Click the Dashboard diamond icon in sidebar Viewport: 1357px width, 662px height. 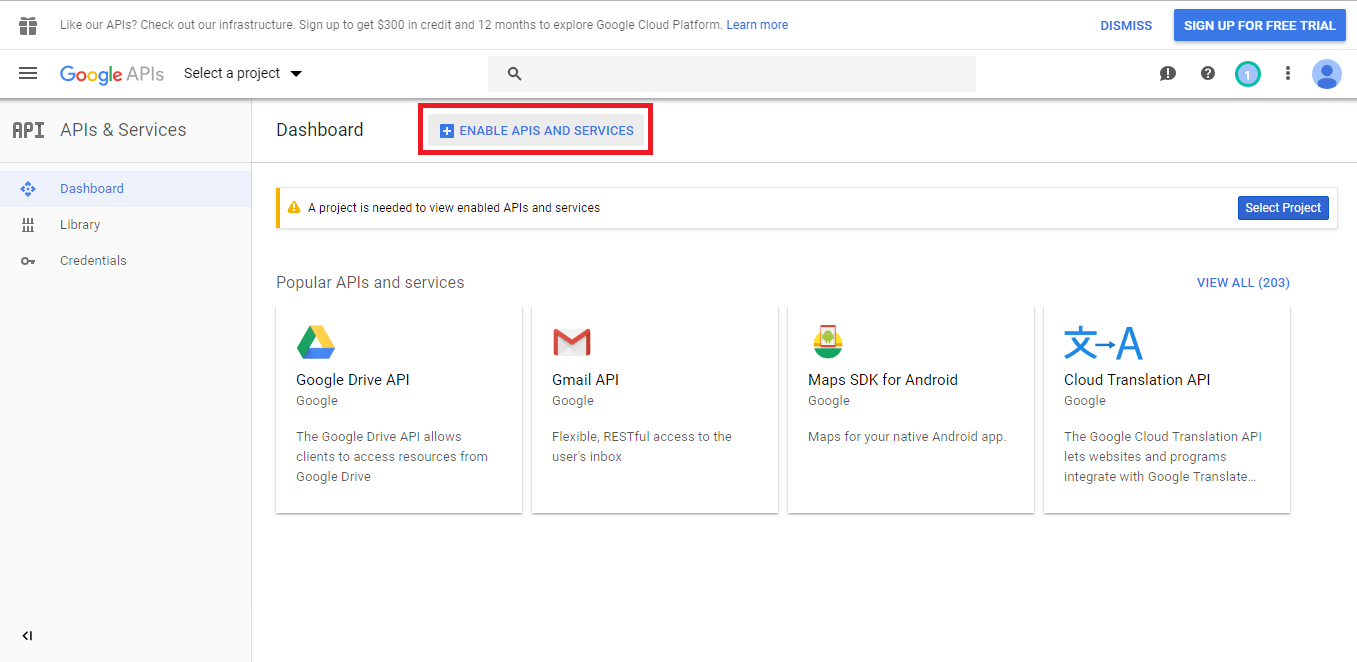coord(28,188)
